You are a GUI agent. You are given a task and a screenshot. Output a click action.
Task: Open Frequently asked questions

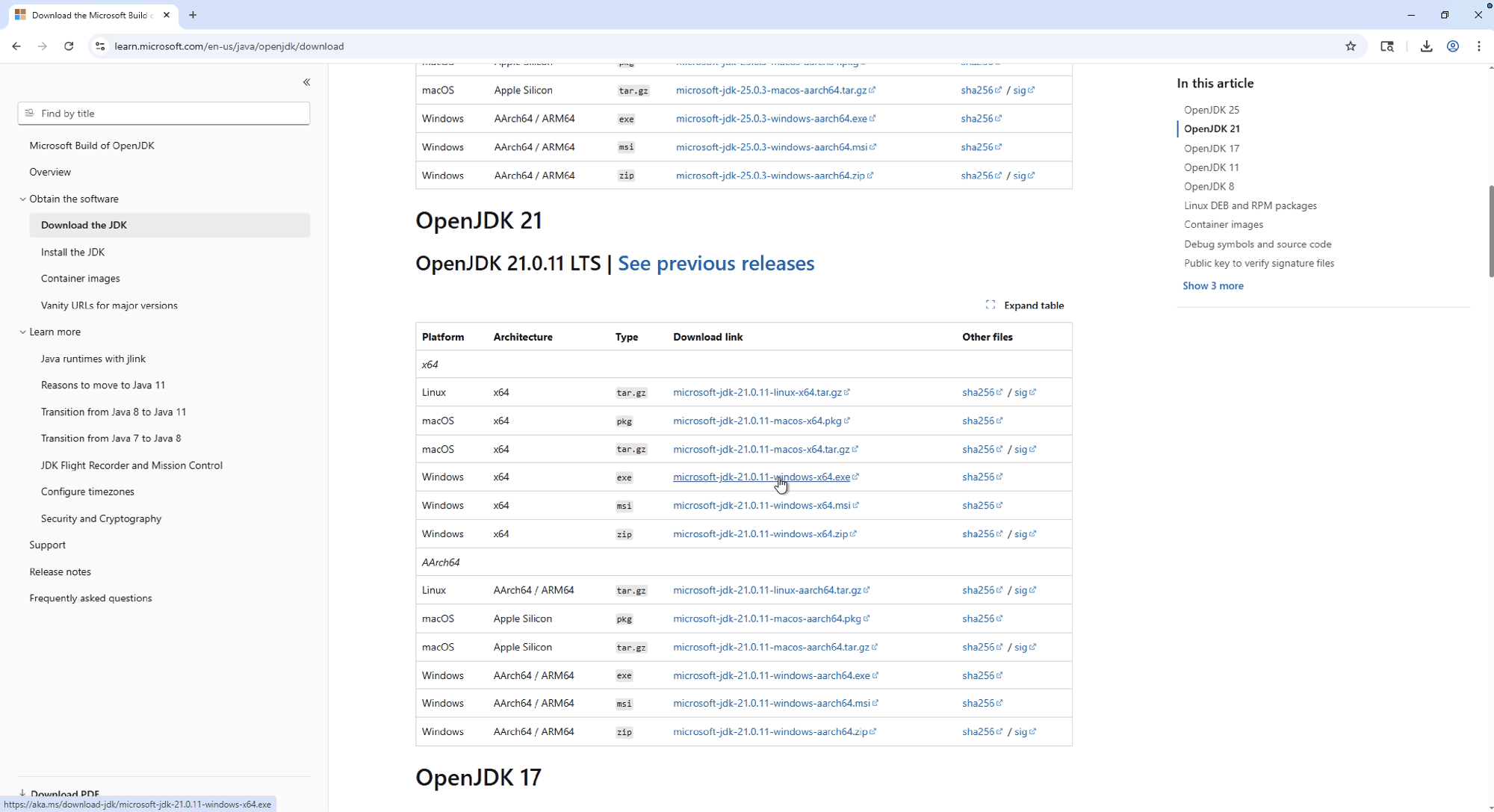(90, 598)
